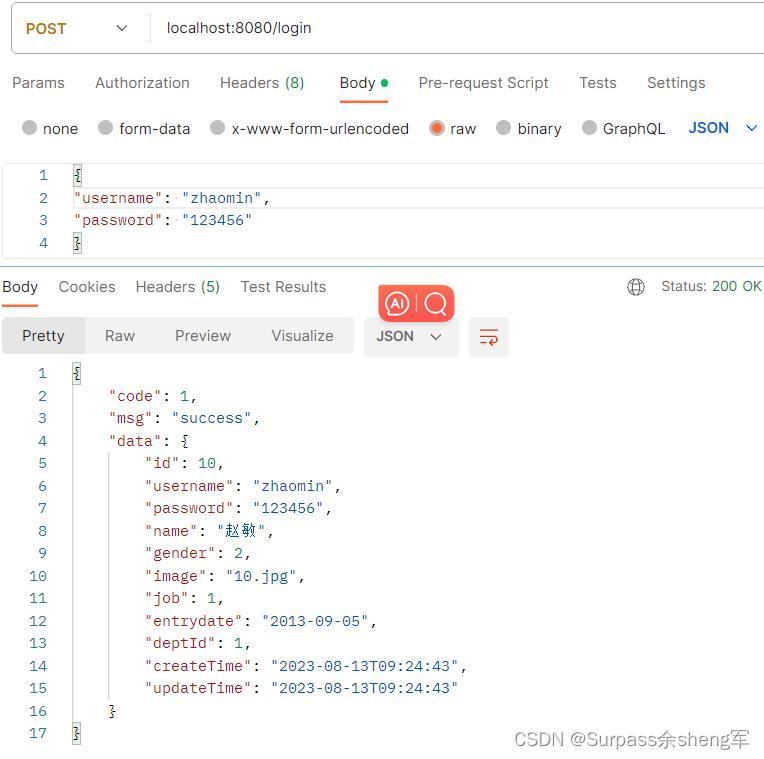Select the binary radio button

(x=503, y=128)
